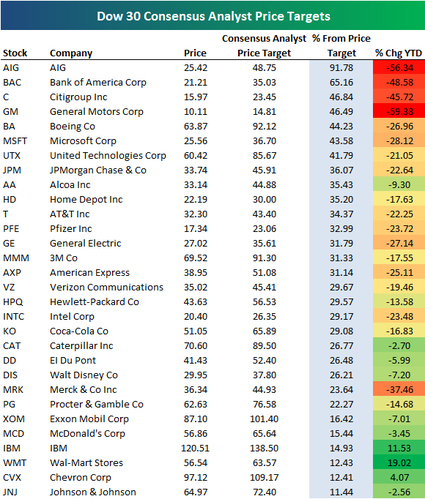
Task: Click the Company column header
Action: pyautogui.click(x=71, y=53)
